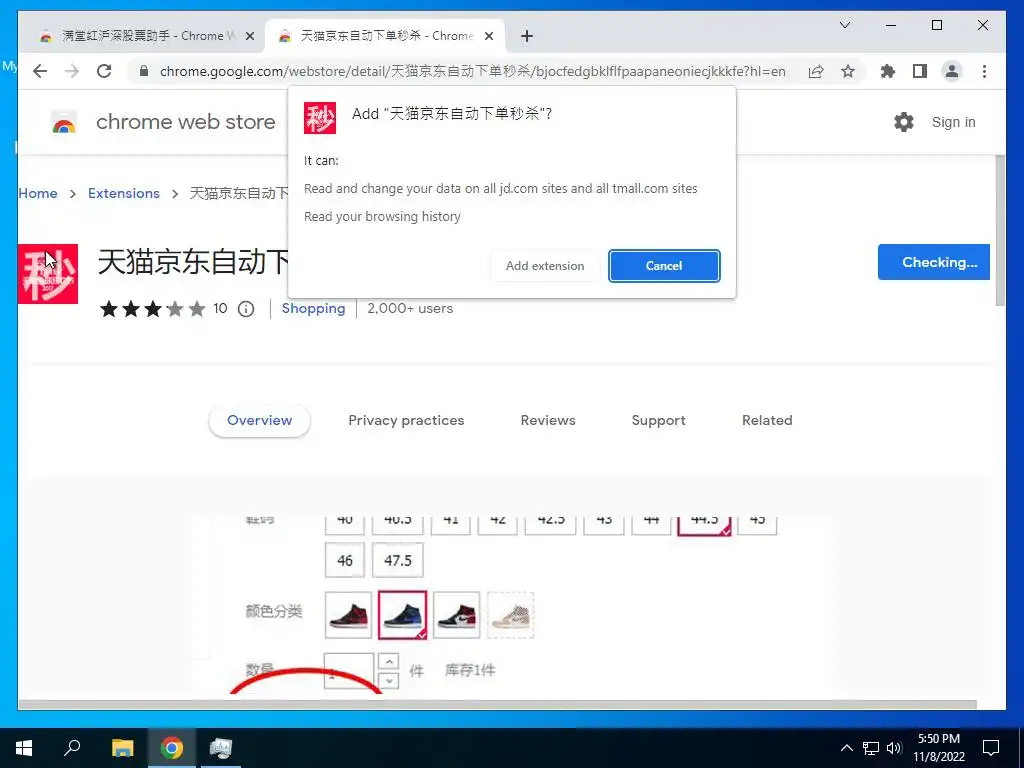Open Chrome three-dot menu

click(984, 71)
